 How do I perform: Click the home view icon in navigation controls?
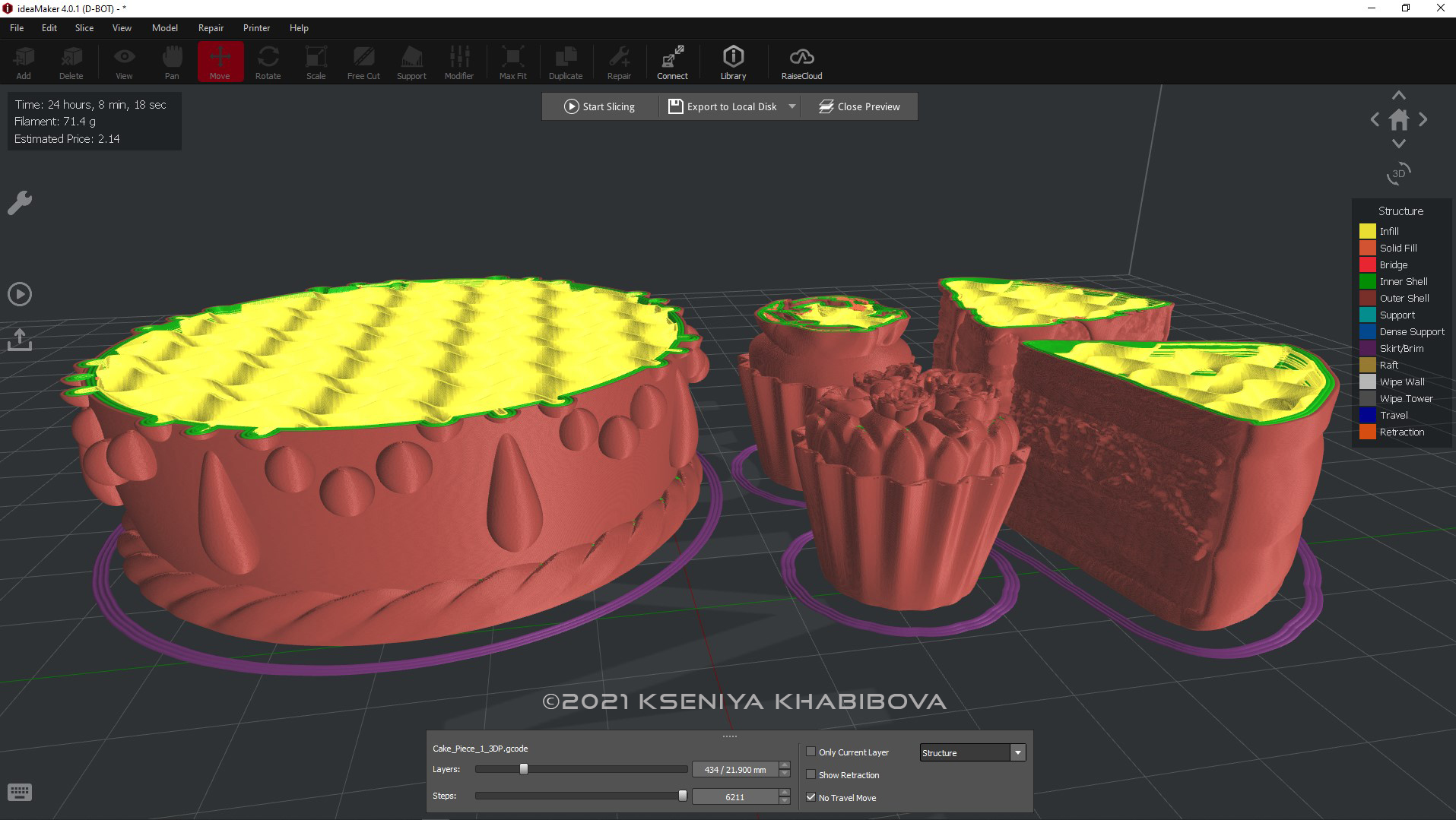[1398, 119]
